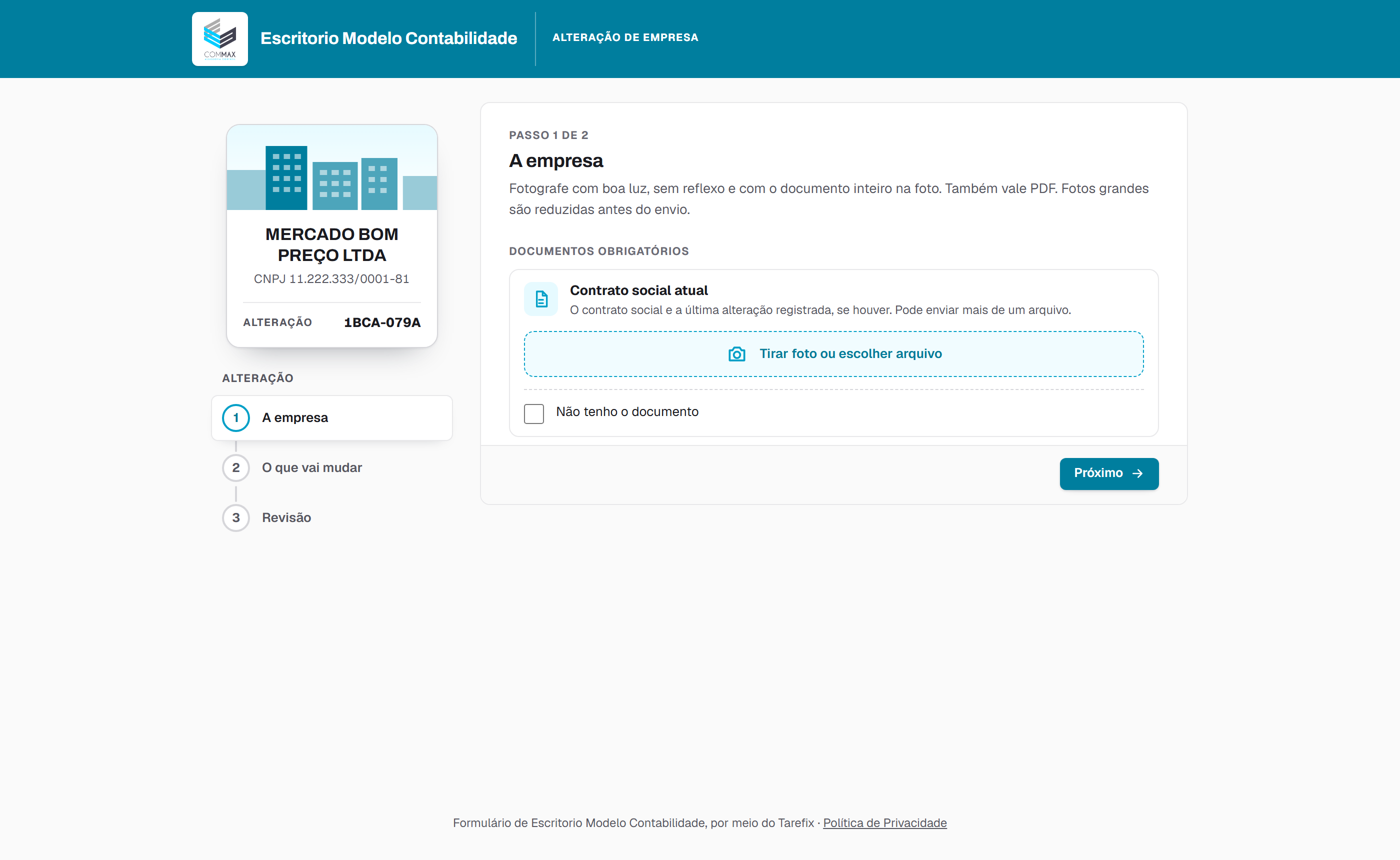Select the O que vai mudar step
The width and height of the screenshot is (1400, 860).
(331, 467)
